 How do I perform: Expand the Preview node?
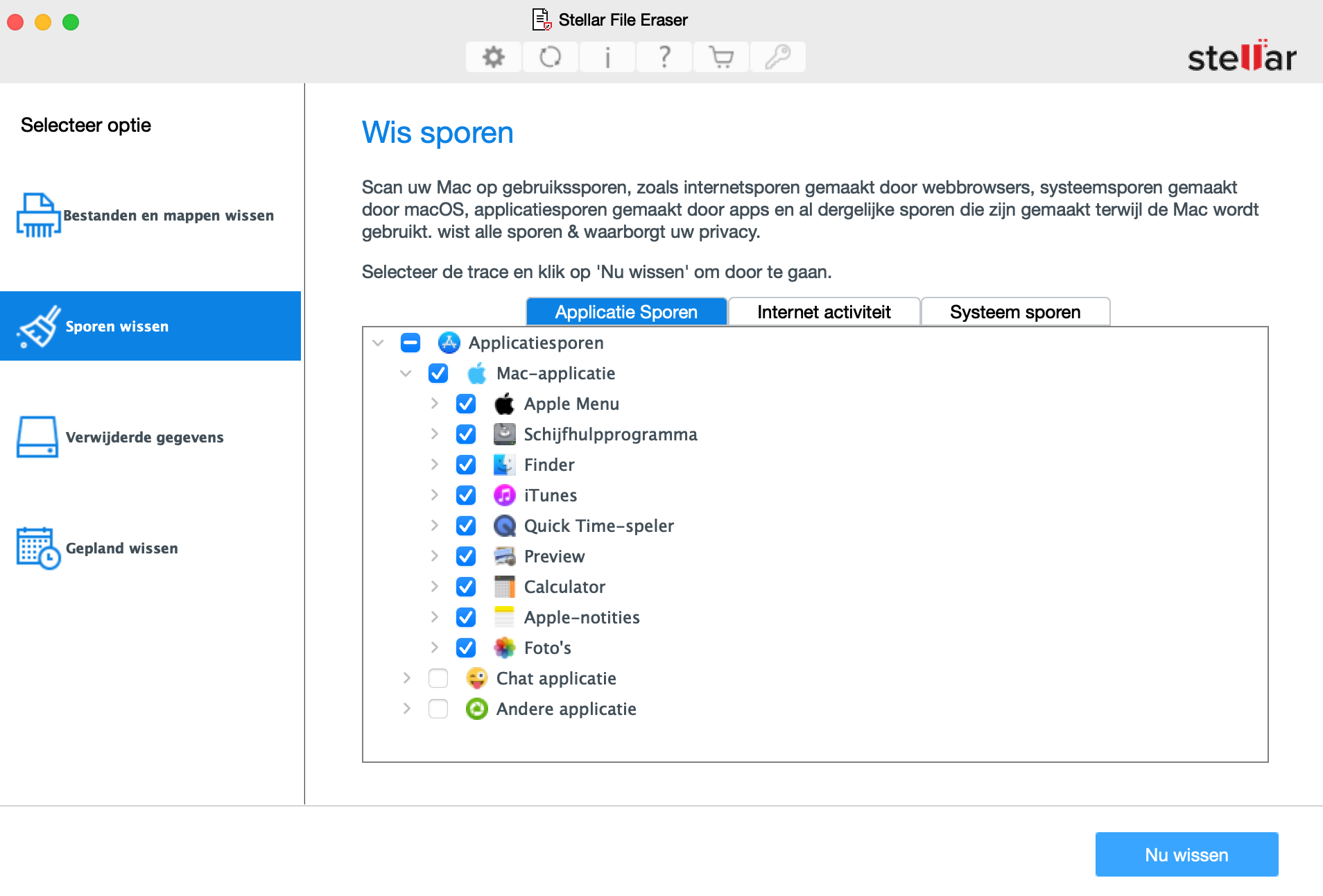click(434, 555)
